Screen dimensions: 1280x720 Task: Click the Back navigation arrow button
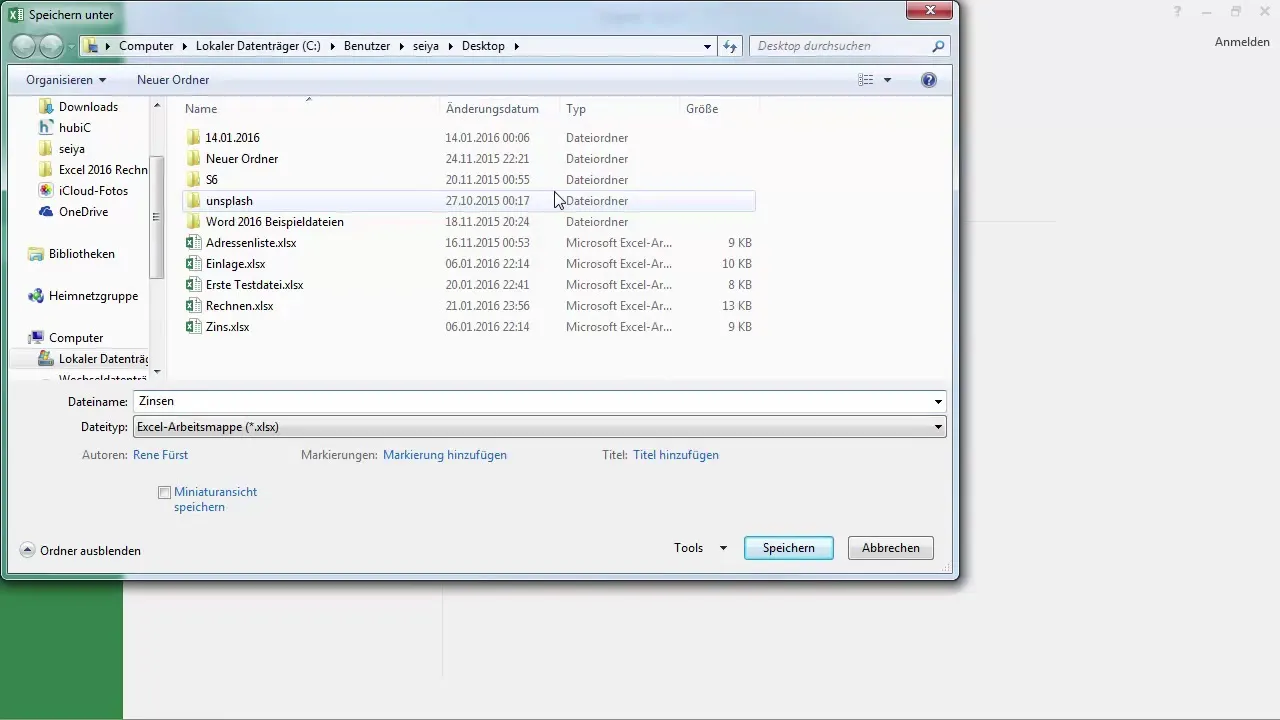[x=24, y=46]
